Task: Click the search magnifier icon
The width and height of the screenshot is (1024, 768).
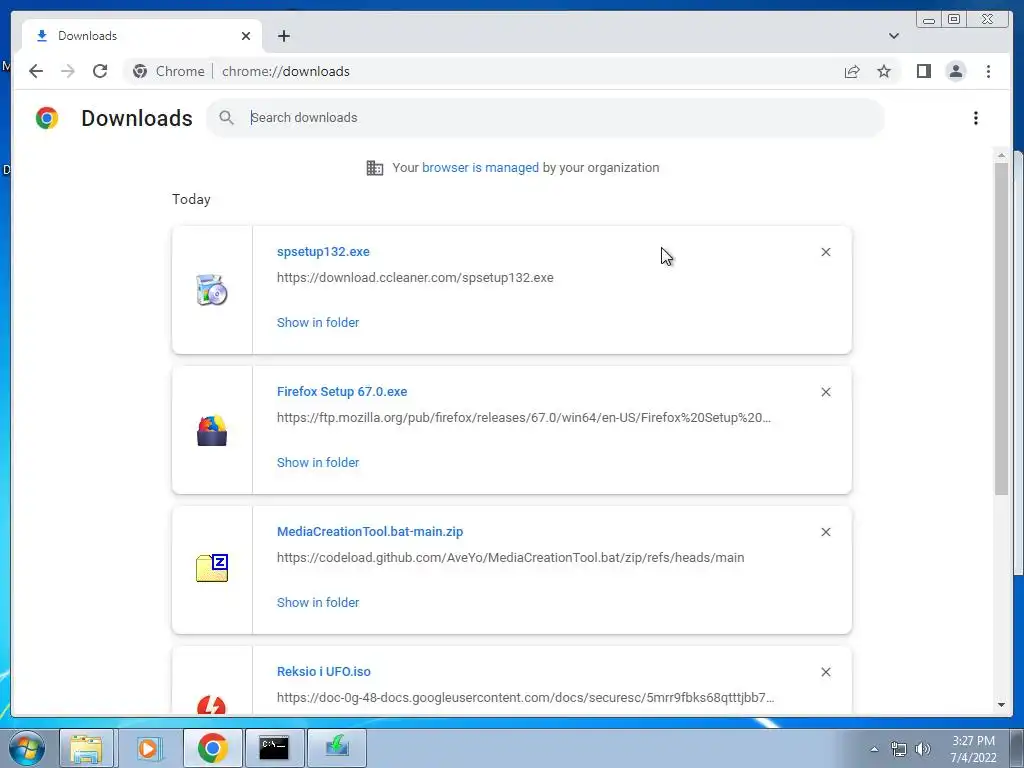Action: click(227, 118)
